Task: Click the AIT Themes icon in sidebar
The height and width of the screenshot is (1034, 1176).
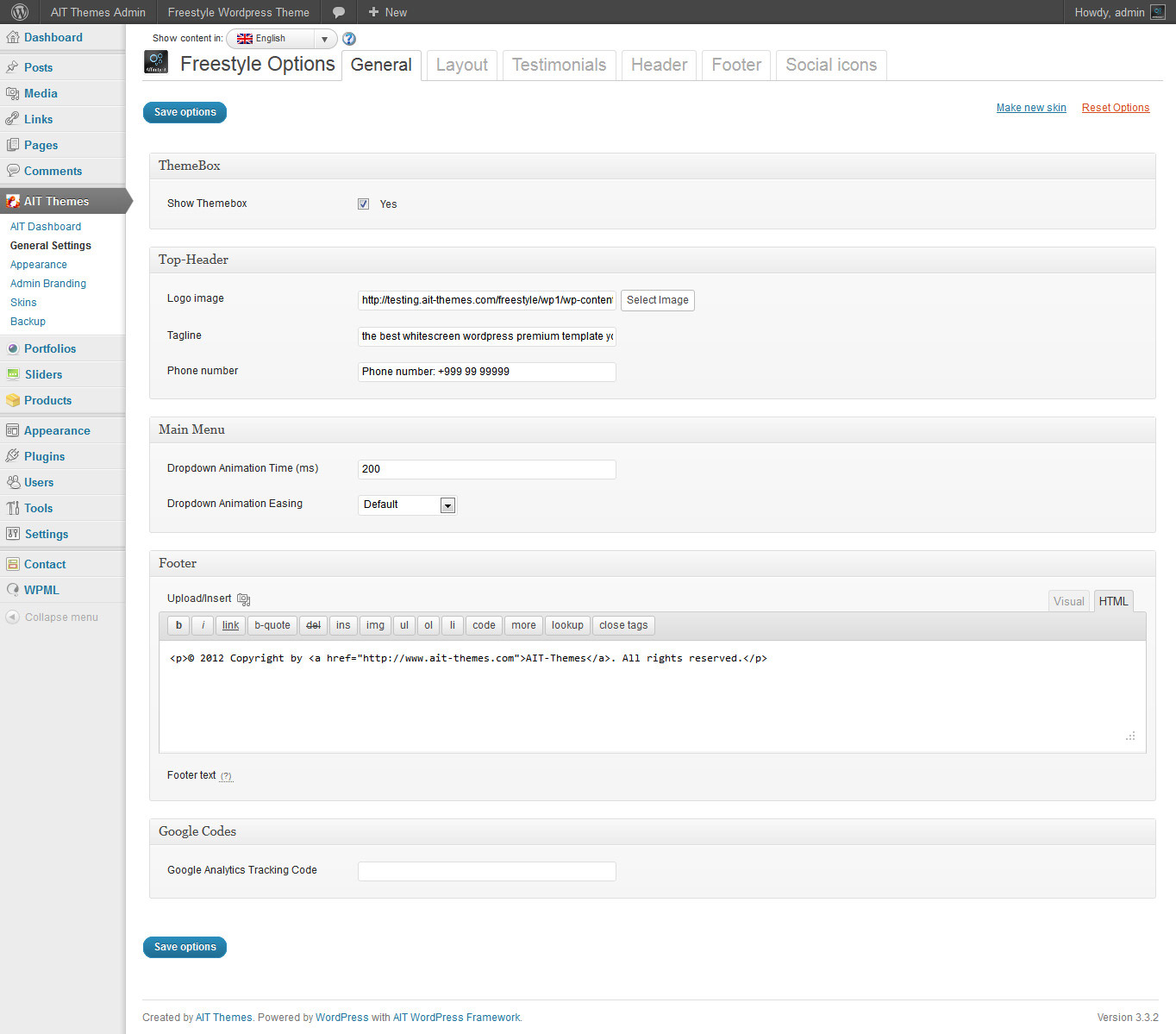Action: click(13, 201)
